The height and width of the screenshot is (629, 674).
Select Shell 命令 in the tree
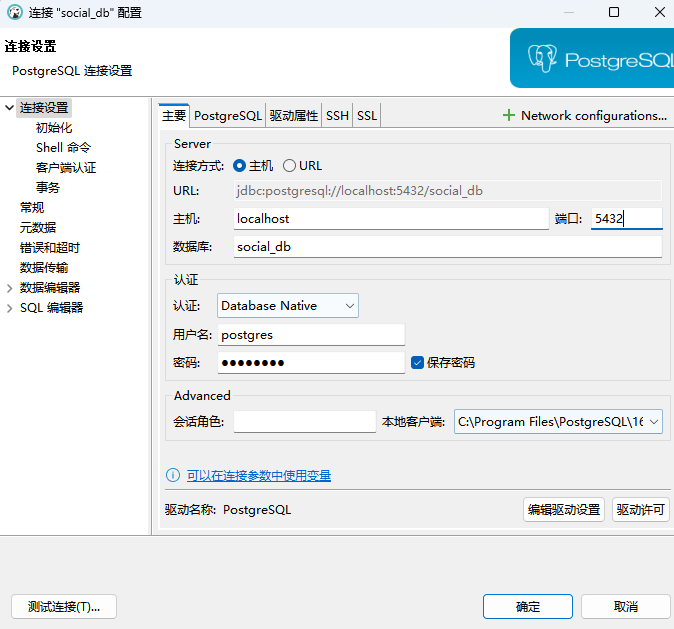click(63, 147)
